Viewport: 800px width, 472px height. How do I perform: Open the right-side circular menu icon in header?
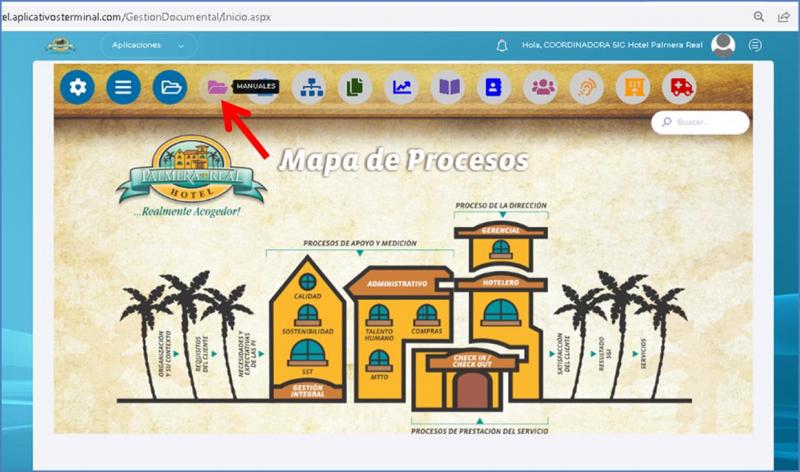(755, 45)
